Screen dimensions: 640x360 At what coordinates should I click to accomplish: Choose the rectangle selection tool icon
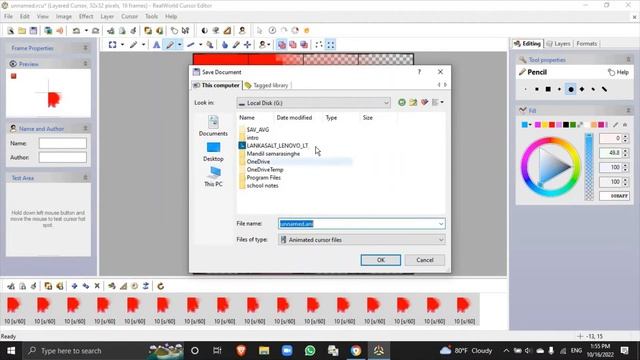112,45
